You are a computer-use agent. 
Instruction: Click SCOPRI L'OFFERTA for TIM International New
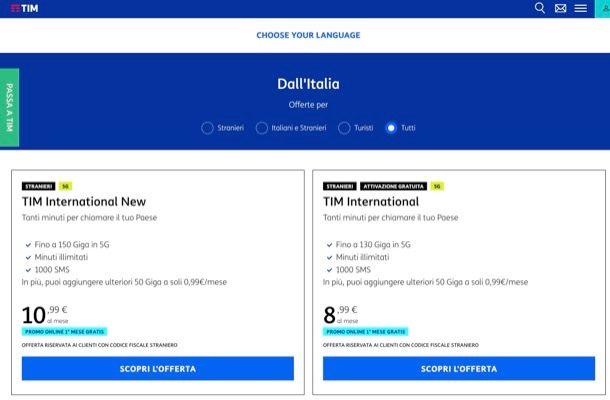click(158, 368)
